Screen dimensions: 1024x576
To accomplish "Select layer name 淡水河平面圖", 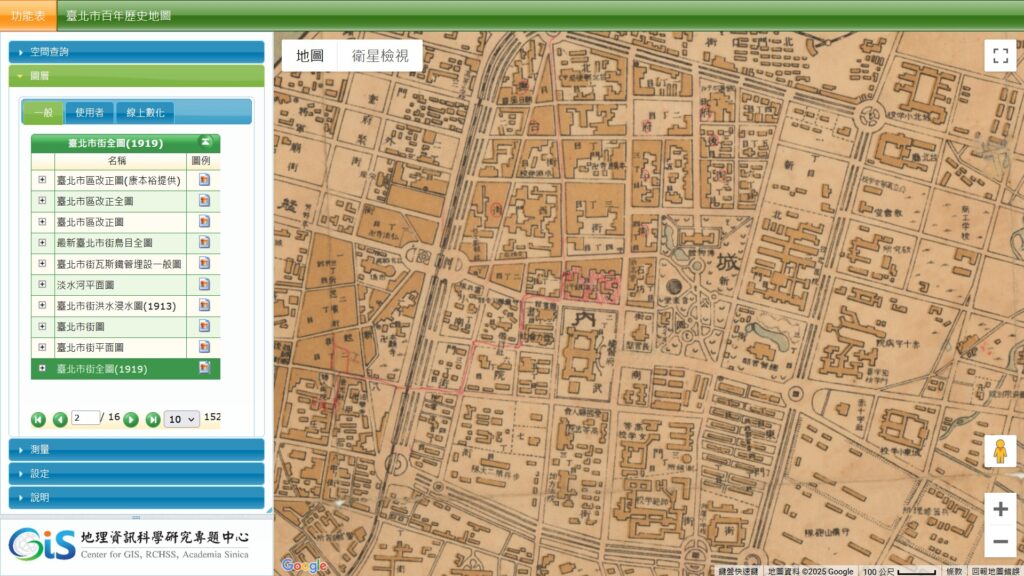I will (x=85, y=285).
